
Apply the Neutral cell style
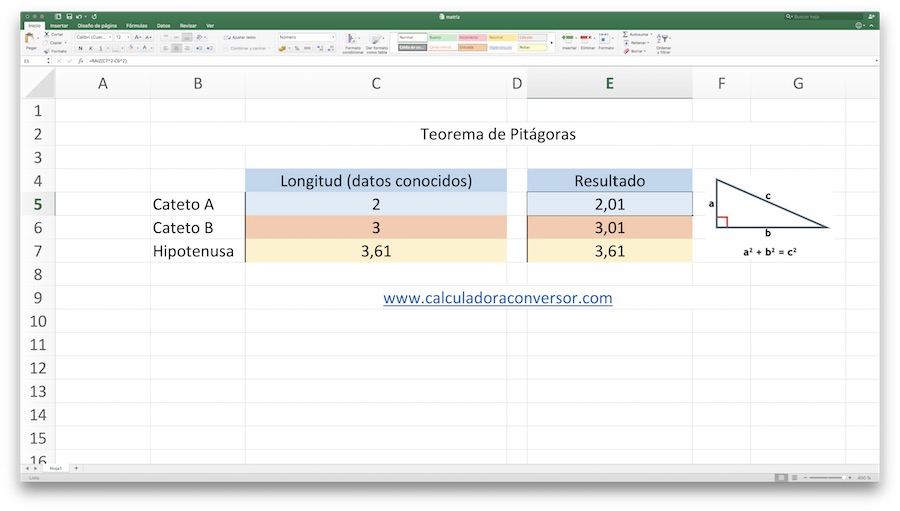point(502,37)
